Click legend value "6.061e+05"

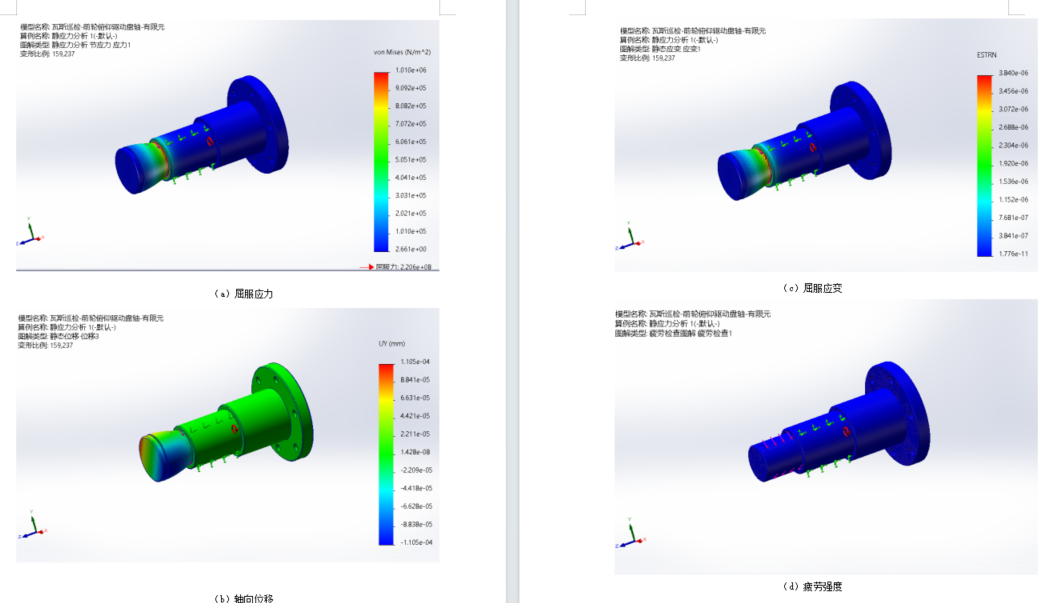point(411,142)
